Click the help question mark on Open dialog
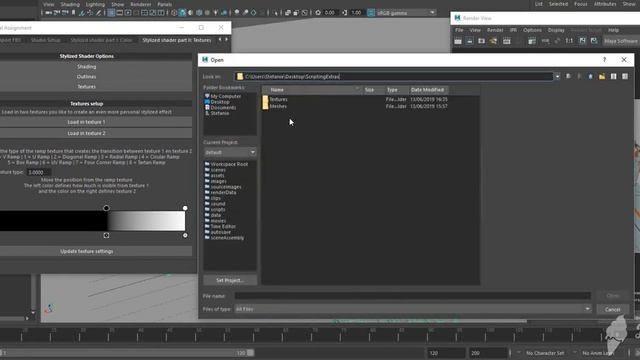The height and width of the screenshot is (360, 640). click(x=604, y=60)
